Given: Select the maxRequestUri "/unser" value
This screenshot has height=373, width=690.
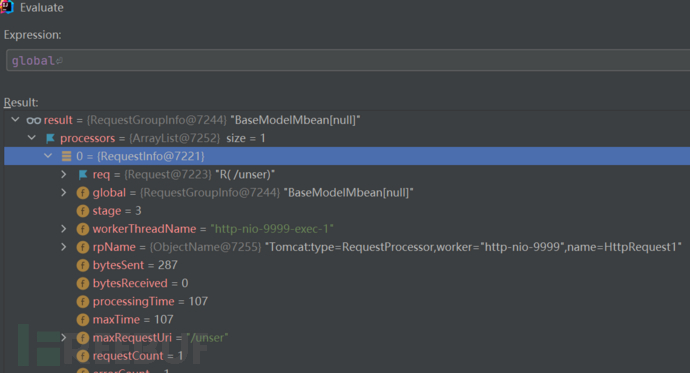Looking at the screenshot, I should point(207,337).
